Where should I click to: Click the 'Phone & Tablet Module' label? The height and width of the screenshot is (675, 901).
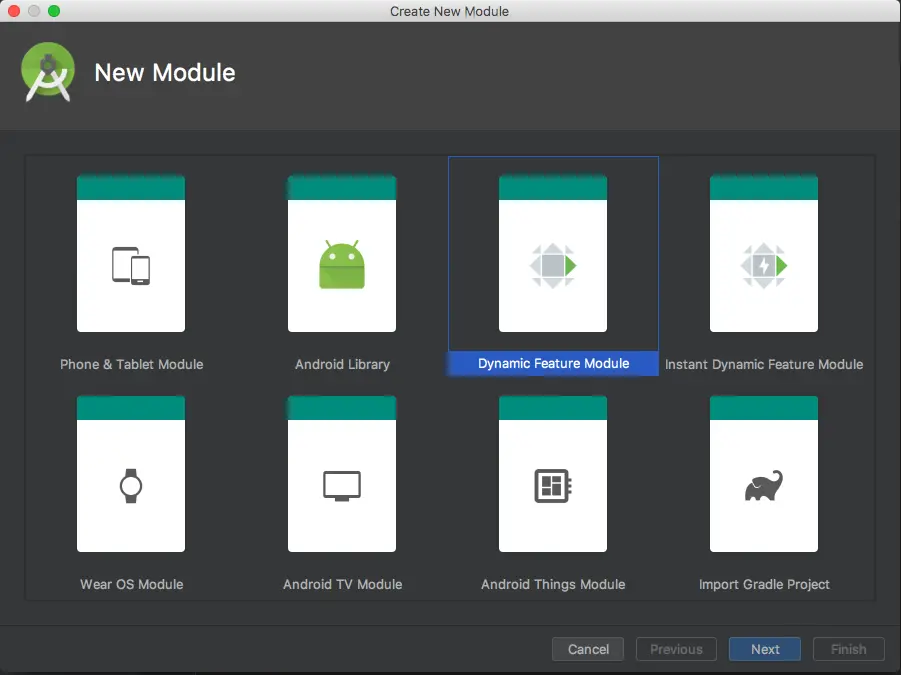(x=132, y=364)
